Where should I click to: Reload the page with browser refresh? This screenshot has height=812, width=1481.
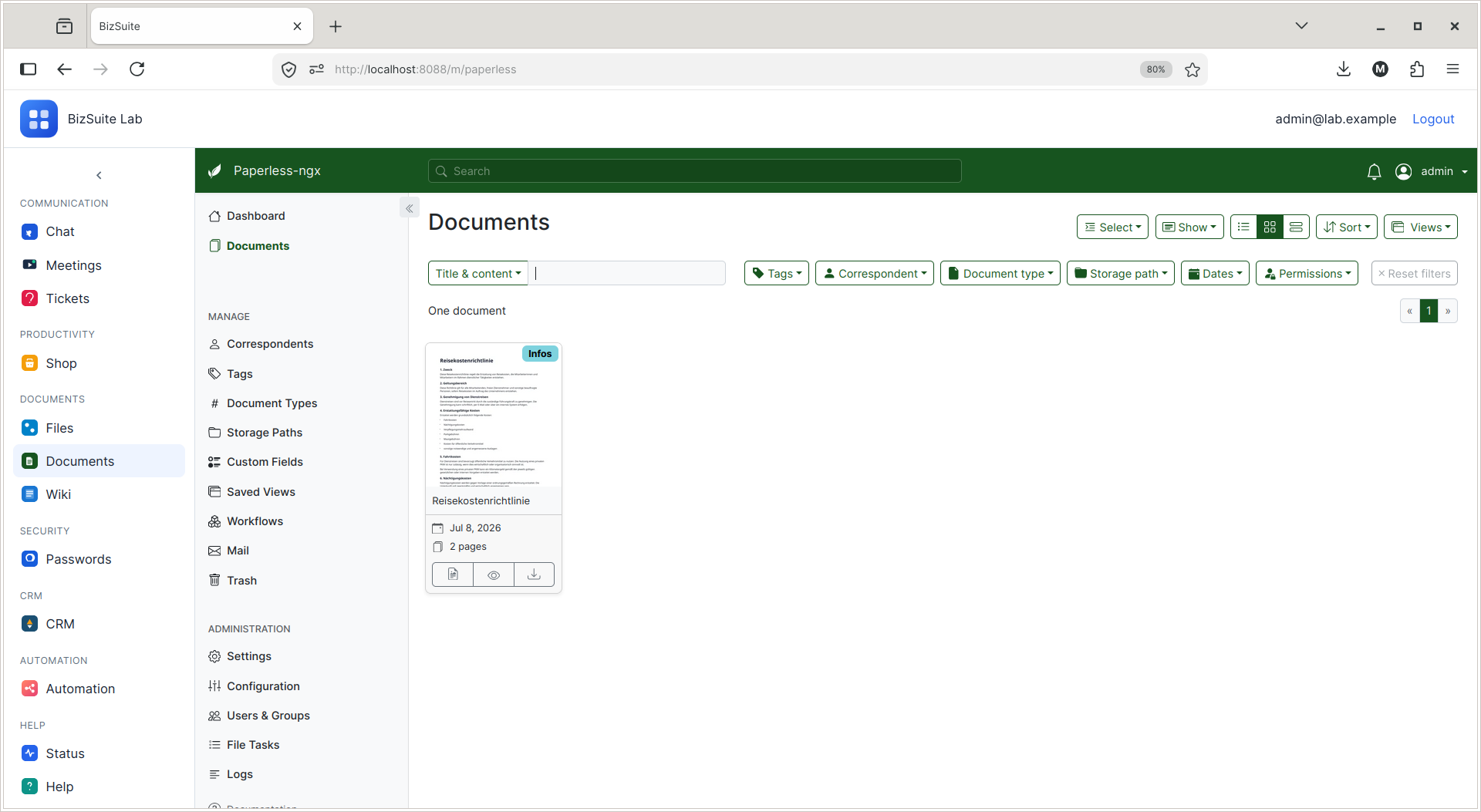[x=137, y=69]
